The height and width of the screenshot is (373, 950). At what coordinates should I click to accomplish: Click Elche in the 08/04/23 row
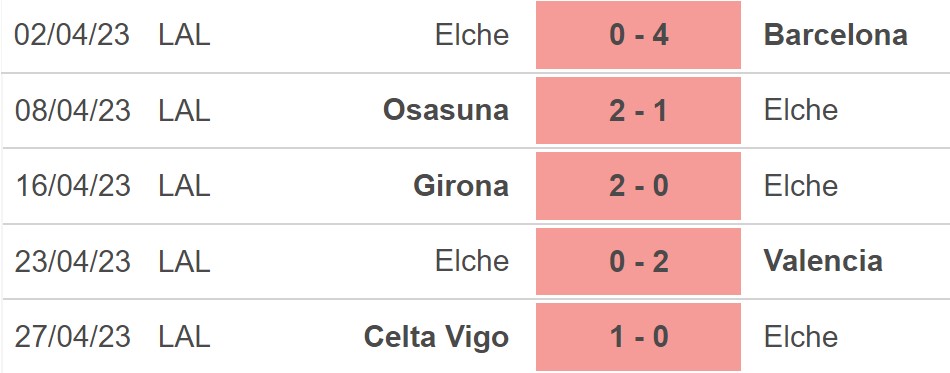tap(801, 110)
